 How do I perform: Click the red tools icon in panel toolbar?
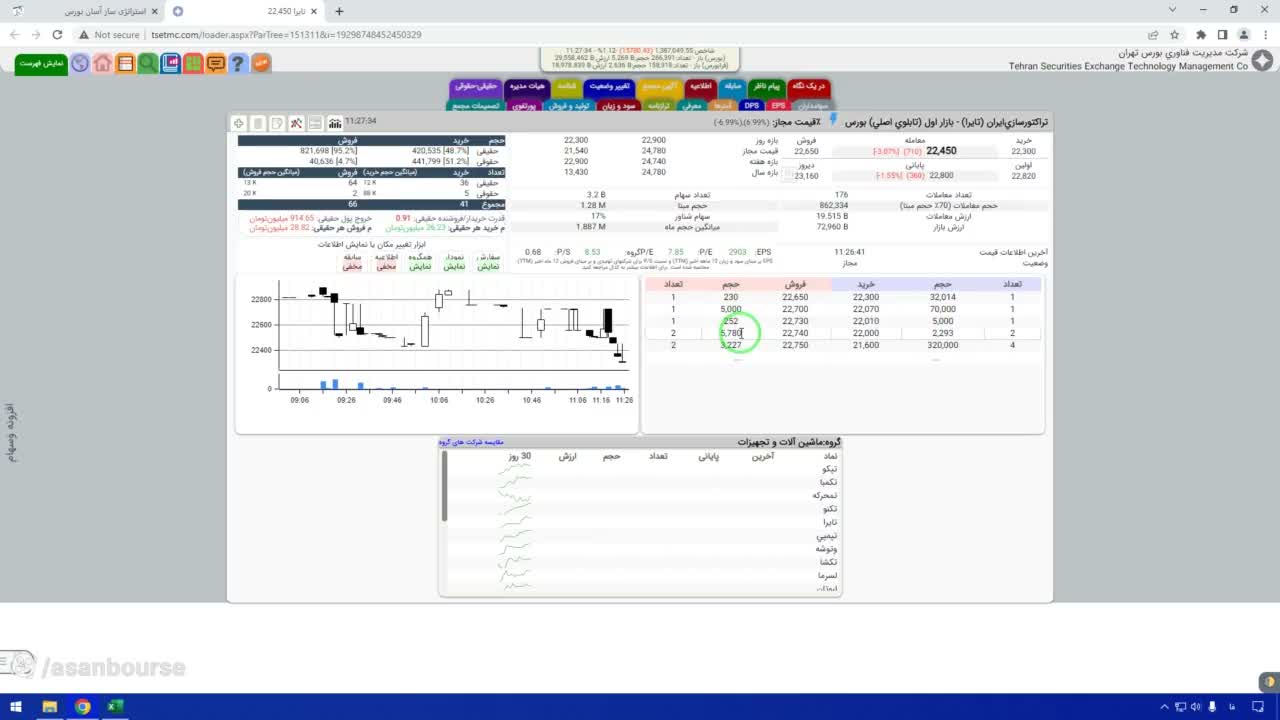point(296,123)
